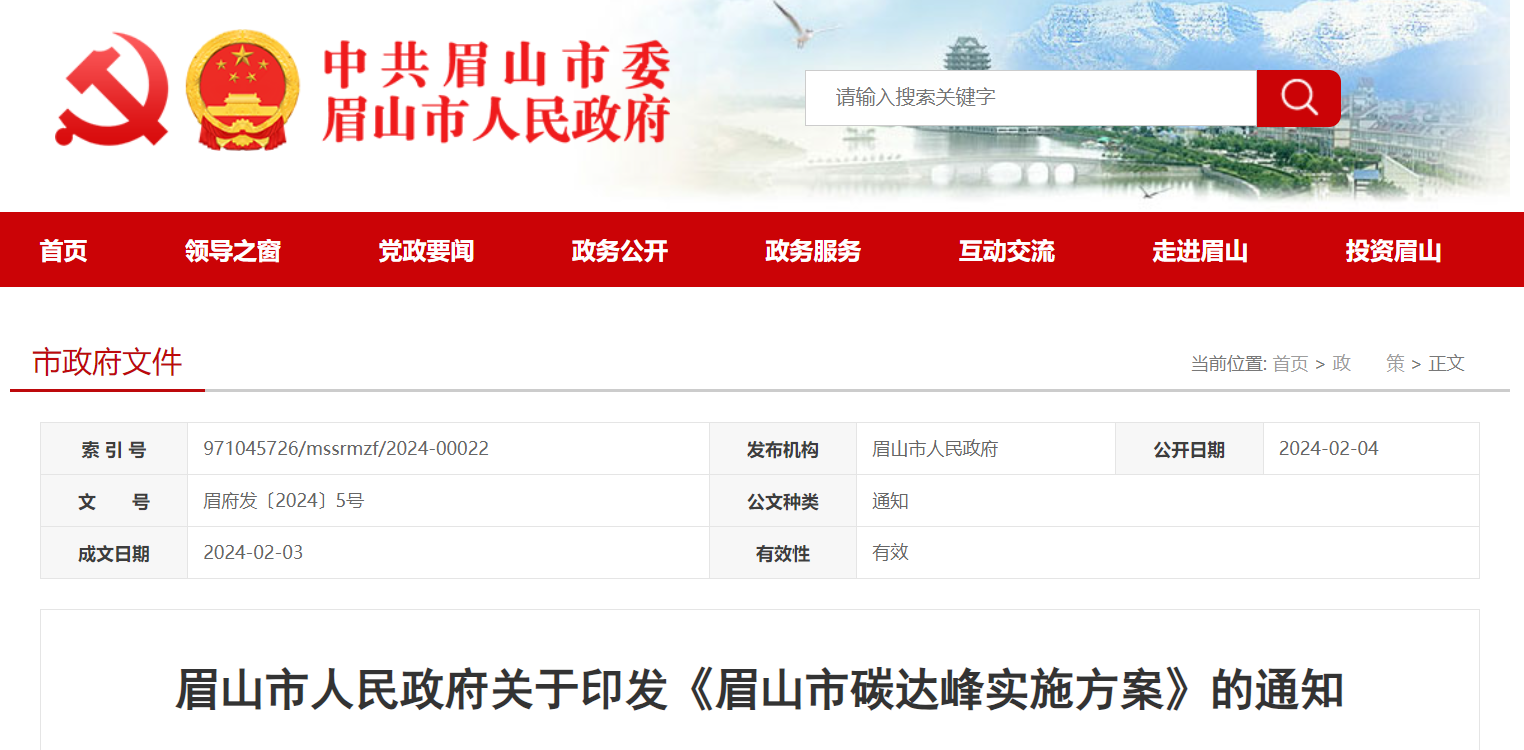1524x750 pixels.
Task: Click the 市政府文件 section heading
Action: [x=107, y=362]
